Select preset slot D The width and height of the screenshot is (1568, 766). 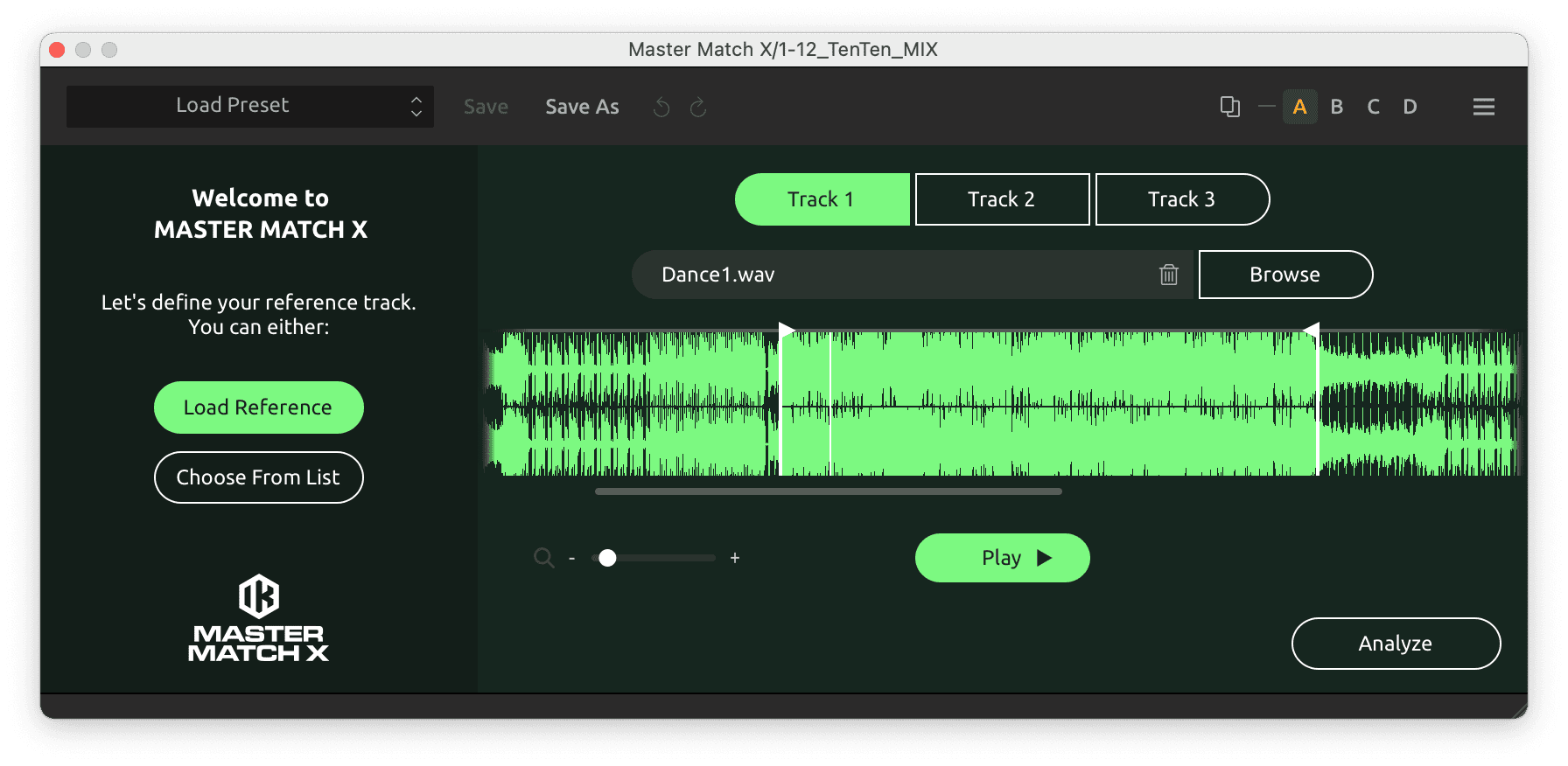[x=1410, y=107]
